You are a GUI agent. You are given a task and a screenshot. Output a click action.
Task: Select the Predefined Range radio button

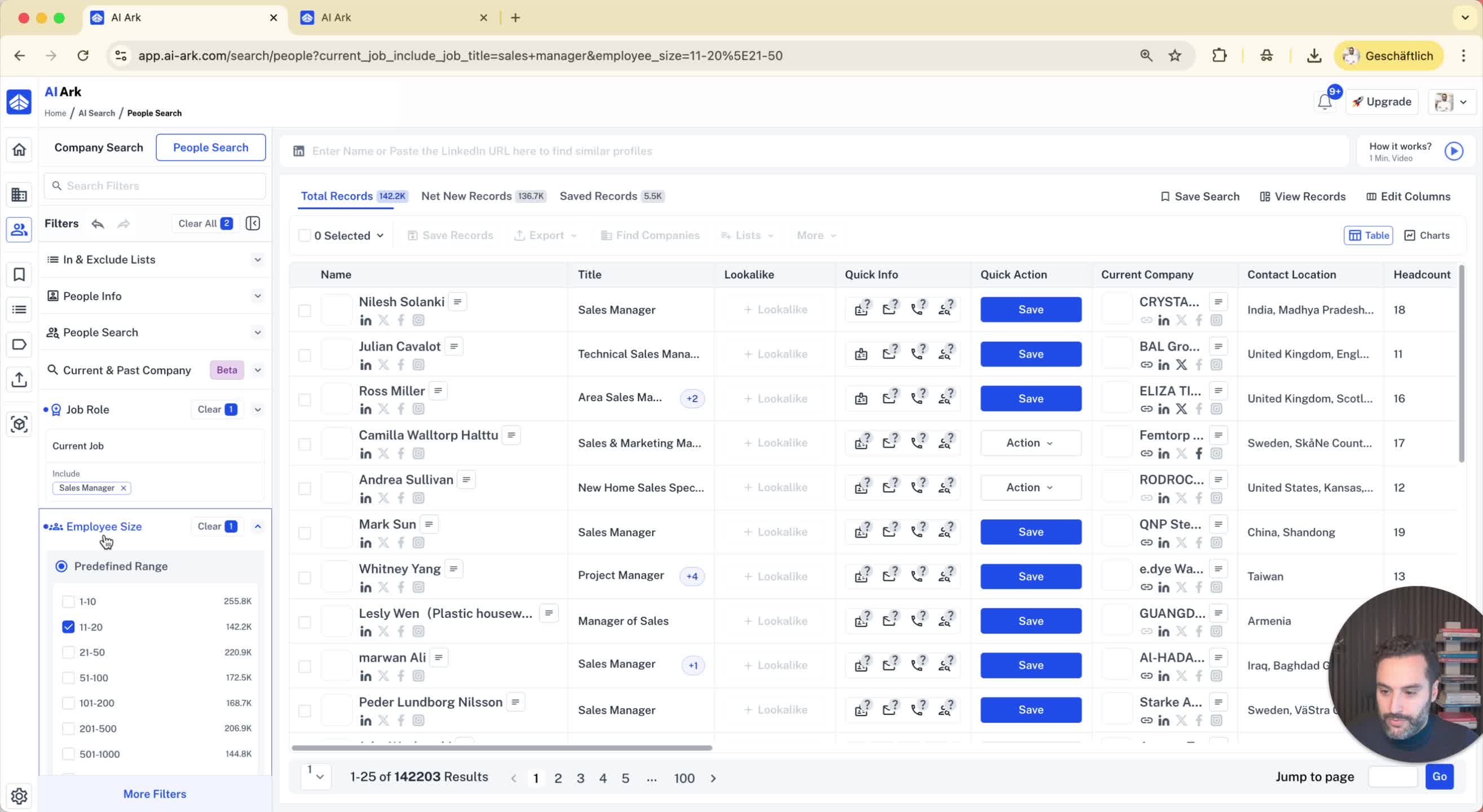tap(61, 566)
